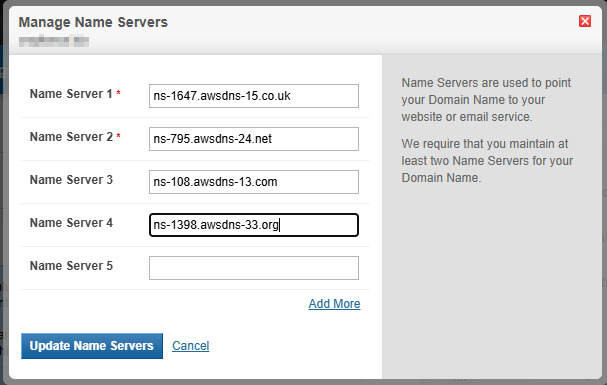Click Update Name Servers button
The image size is (607, 385).
(x=92, y=346)
